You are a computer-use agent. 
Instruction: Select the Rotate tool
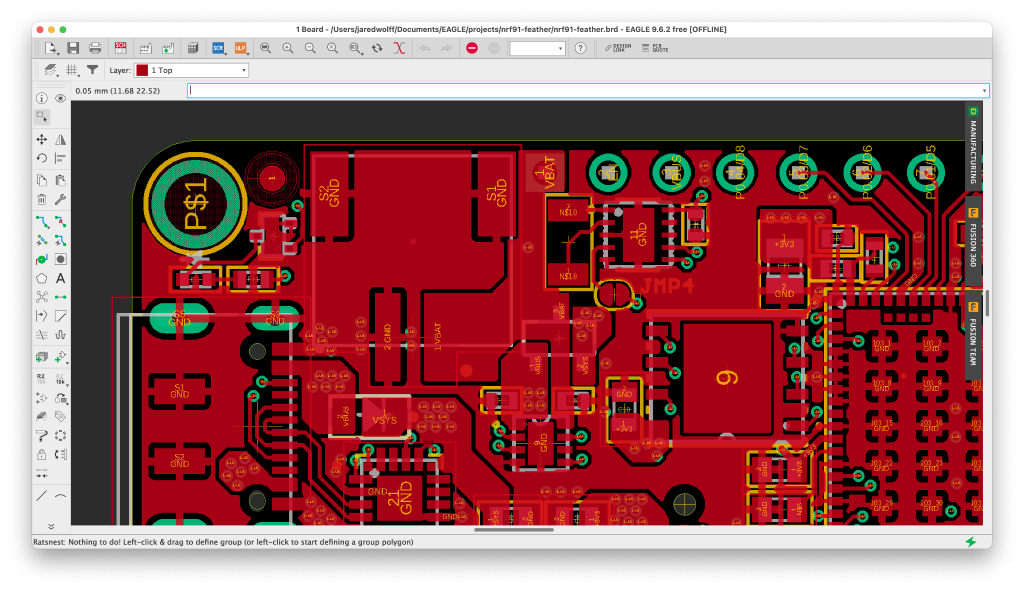tap(42, 158)
